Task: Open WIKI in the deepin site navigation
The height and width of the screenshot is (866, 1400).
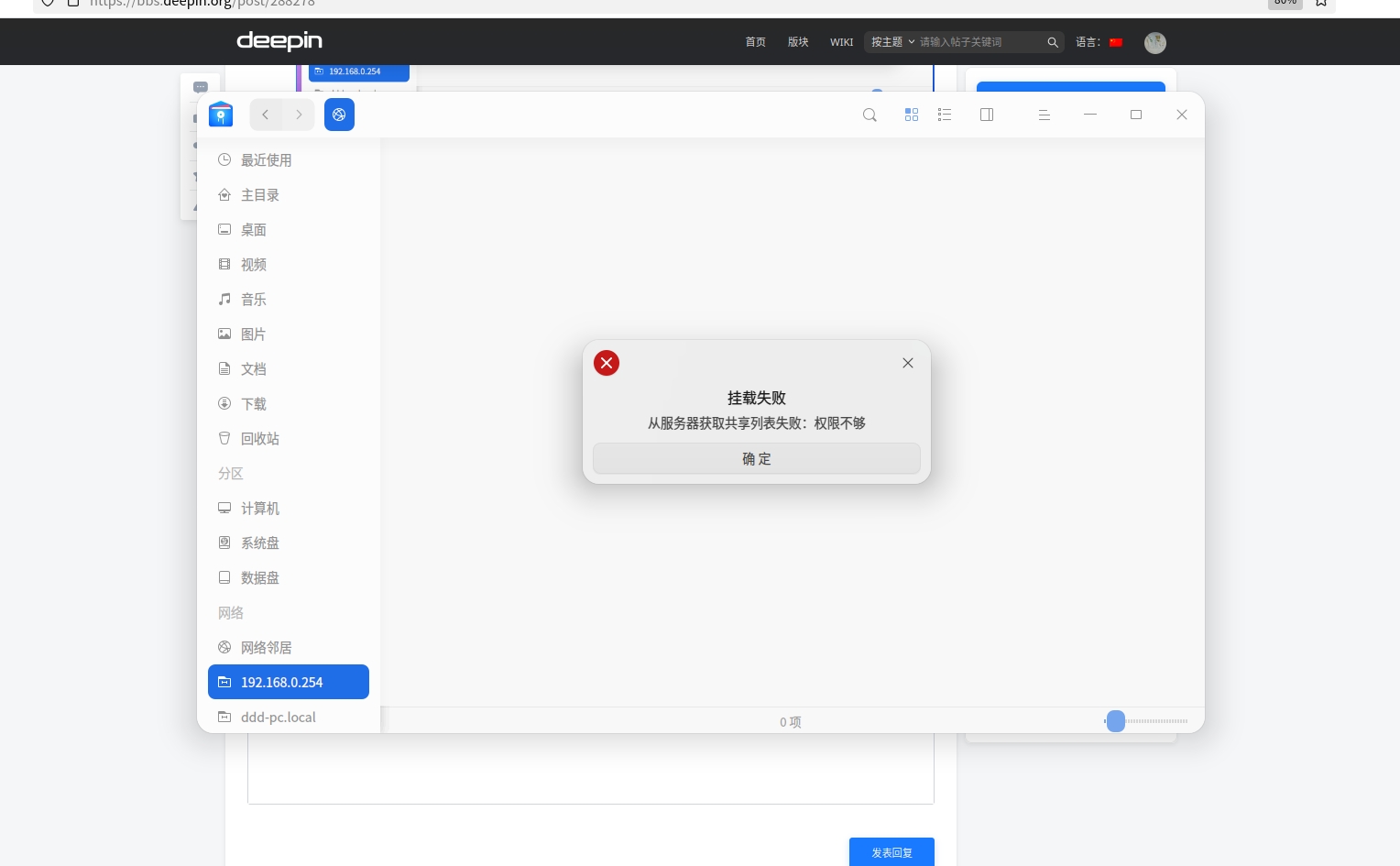Action: (841, 42)
